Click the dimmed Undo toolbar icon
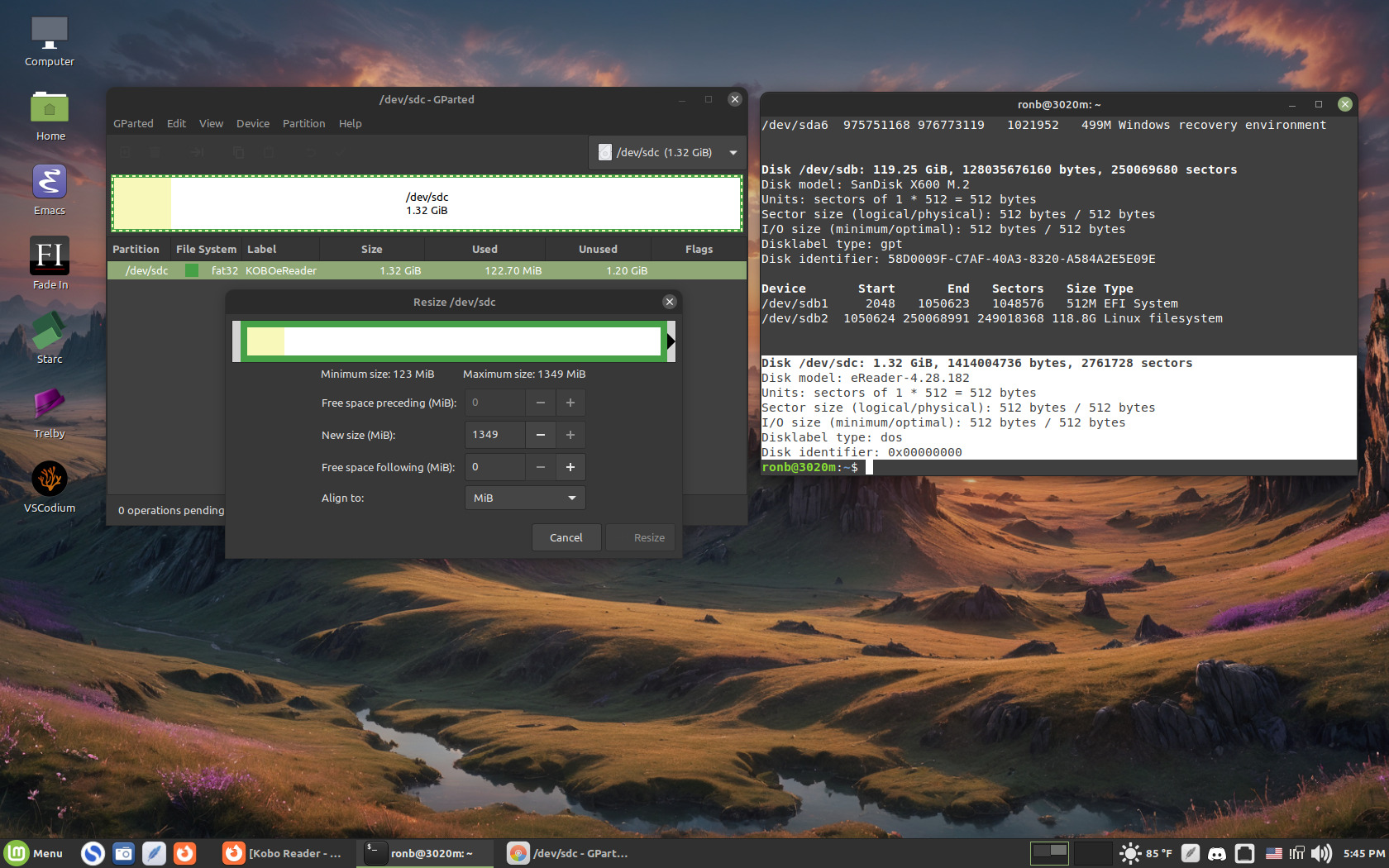 pyautogui.click(x=311, y=152)
